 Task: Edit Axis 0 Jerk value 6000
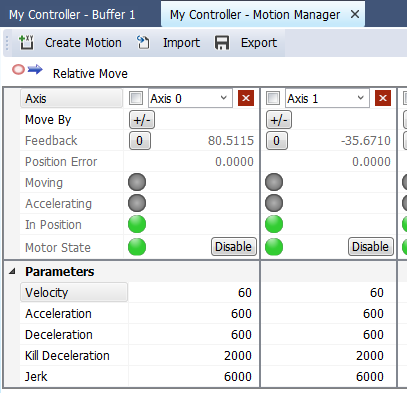(x=238, y=377)
